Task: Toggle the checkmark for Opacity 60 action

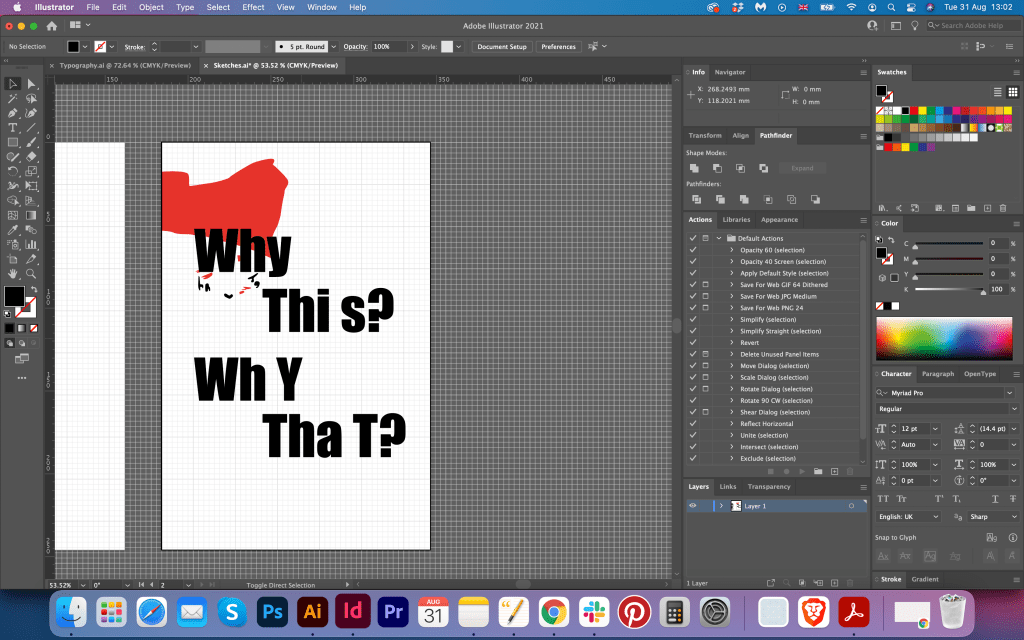Action: tap(692, 250)
